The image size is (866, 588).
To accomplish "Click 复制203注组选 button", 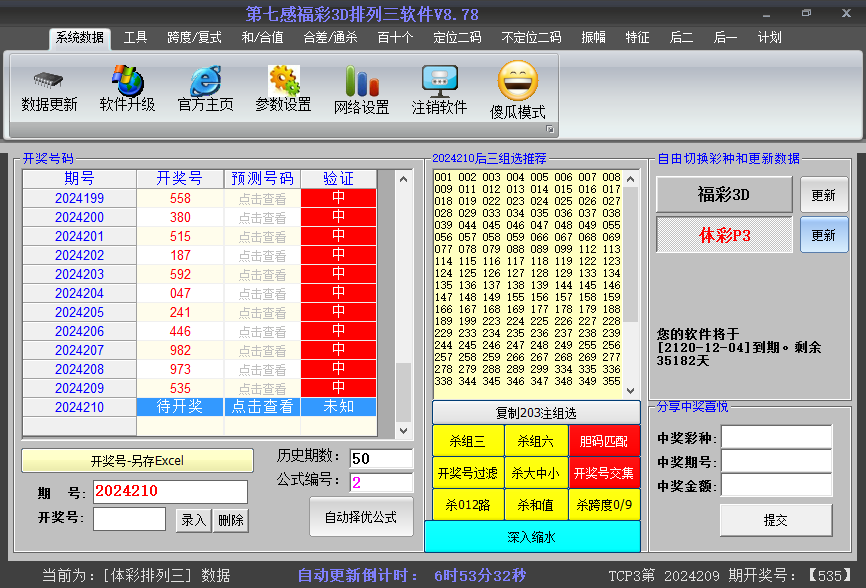I will pyautogui.click(x=536, y=412).
